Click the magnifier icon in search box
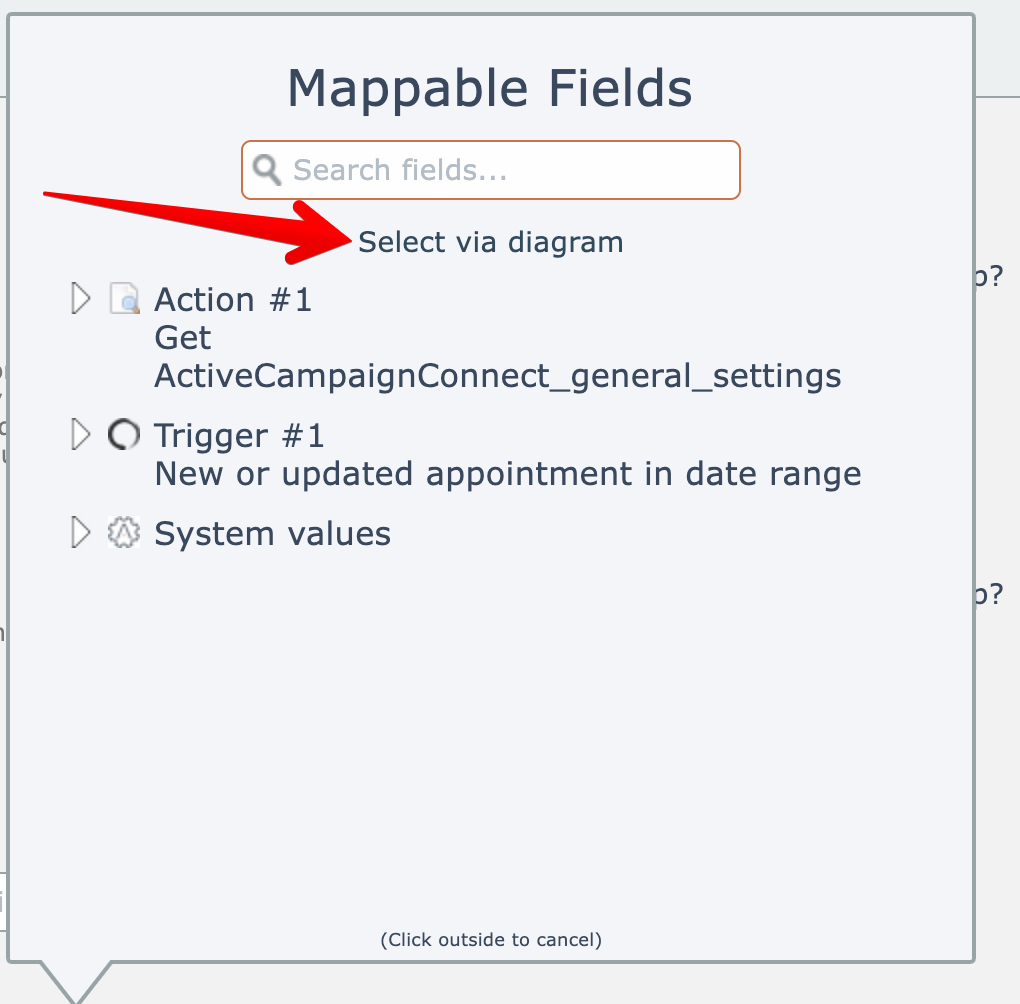 267,170
